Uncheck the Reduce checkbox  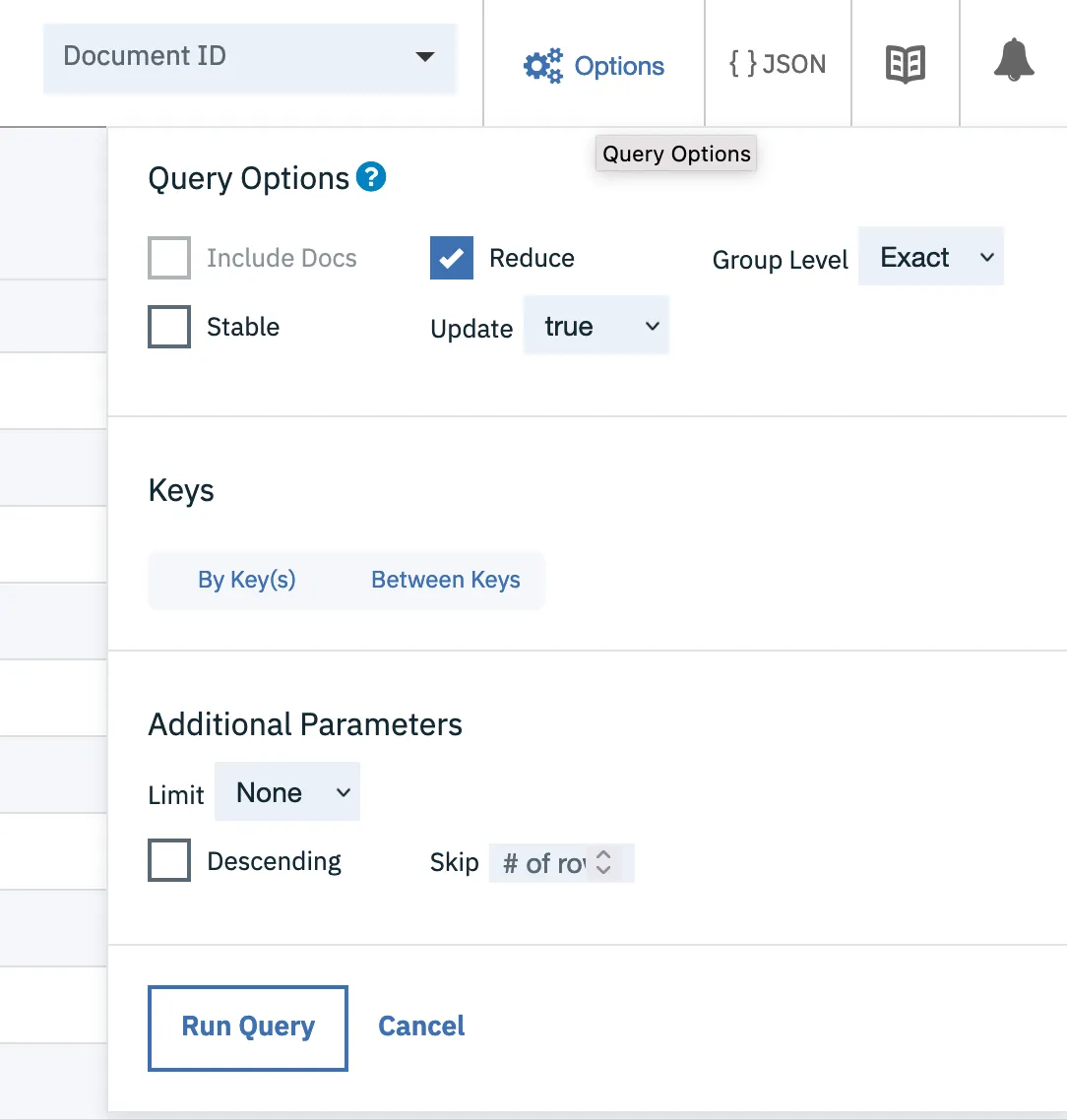[x=452, y=258]
